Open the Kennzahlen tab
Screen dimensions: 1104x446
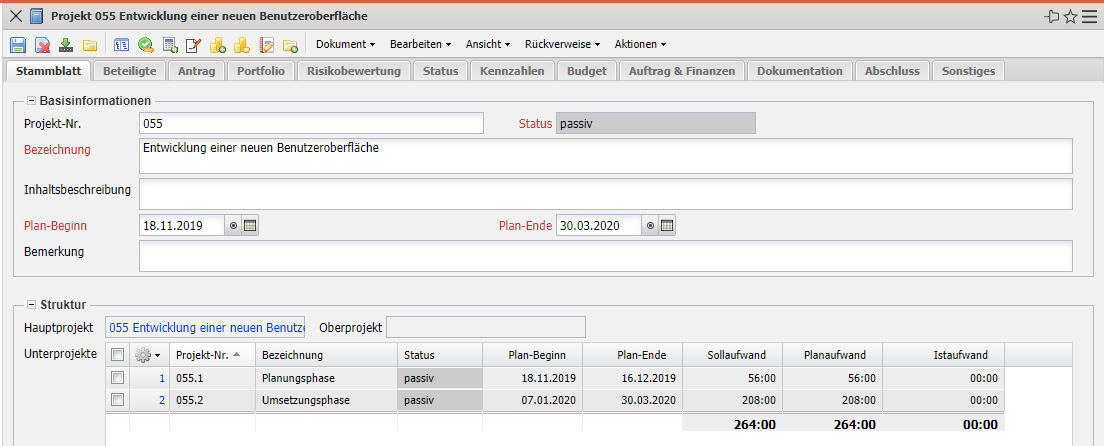pos(512,71)
